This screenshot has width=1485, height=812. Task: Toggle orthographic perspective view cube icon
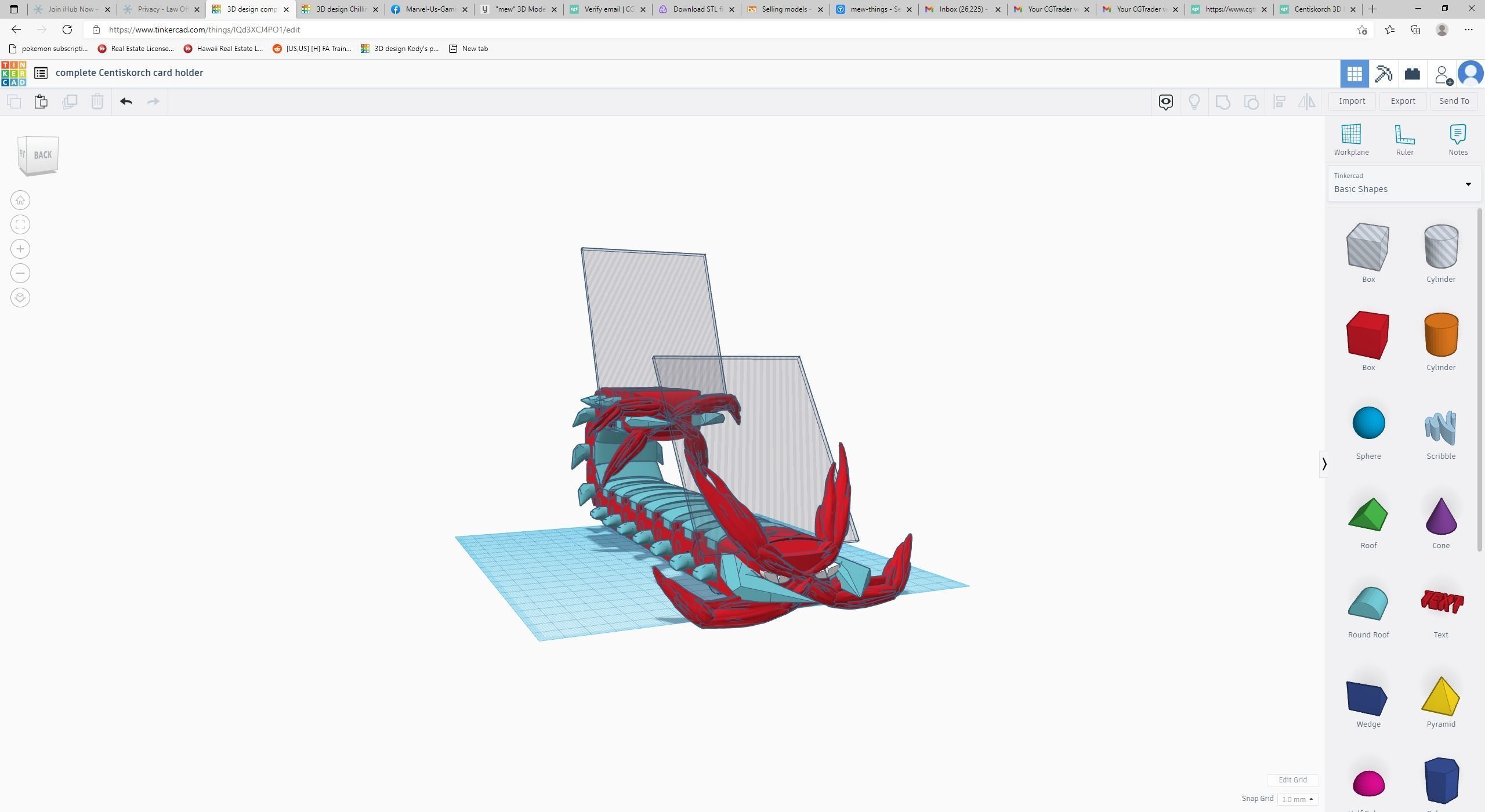click(20, 298)
